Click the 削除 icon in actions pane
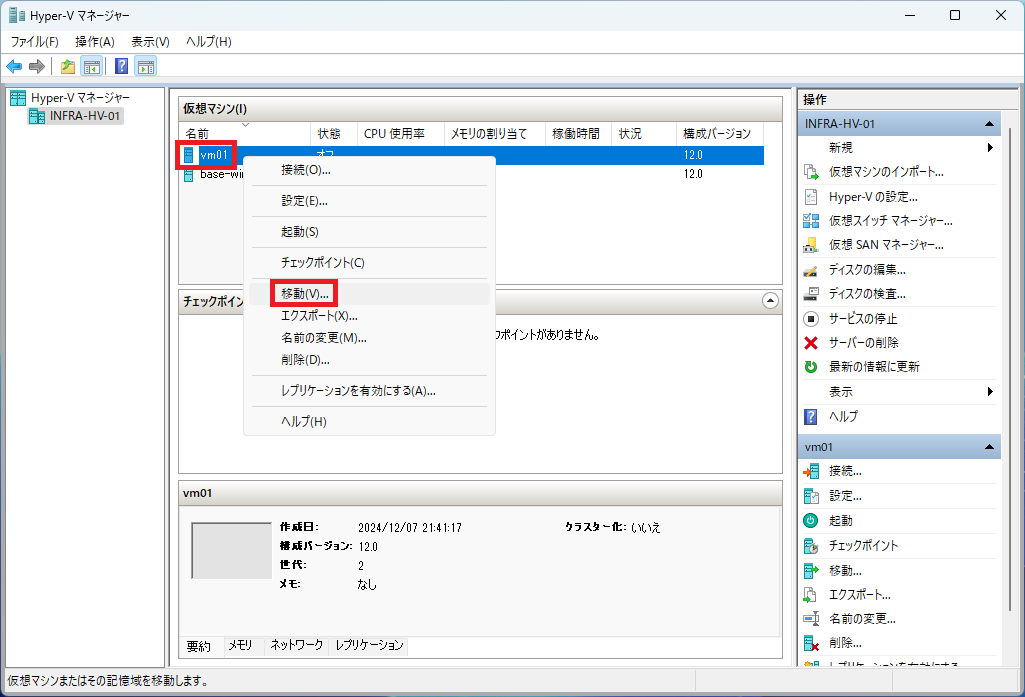The width and height of the screenshot is (1025, 697). [x=811, y=643]
